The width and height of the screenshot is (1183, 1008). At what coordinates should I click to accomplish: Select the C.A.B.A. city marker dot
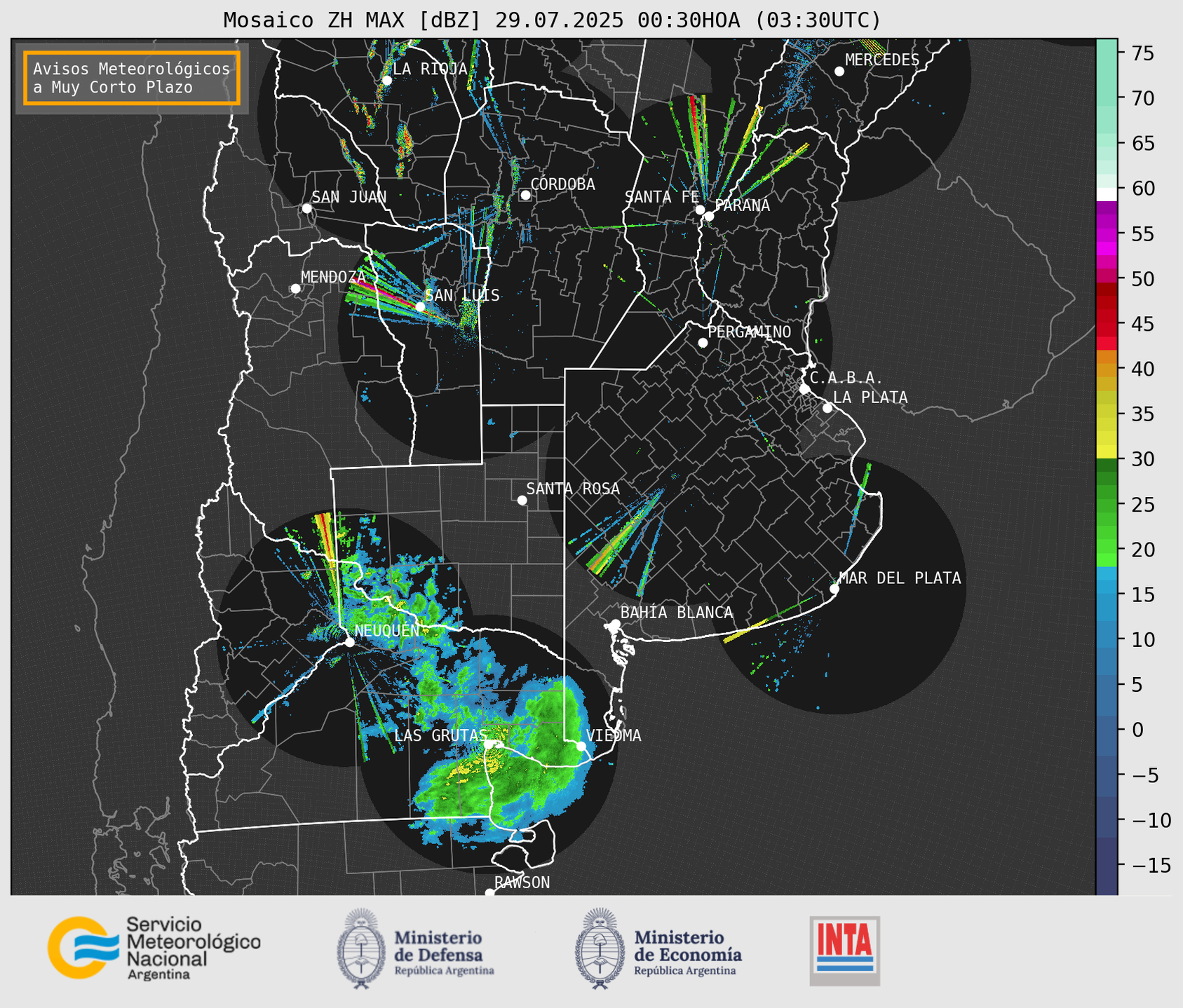(804, 389)
